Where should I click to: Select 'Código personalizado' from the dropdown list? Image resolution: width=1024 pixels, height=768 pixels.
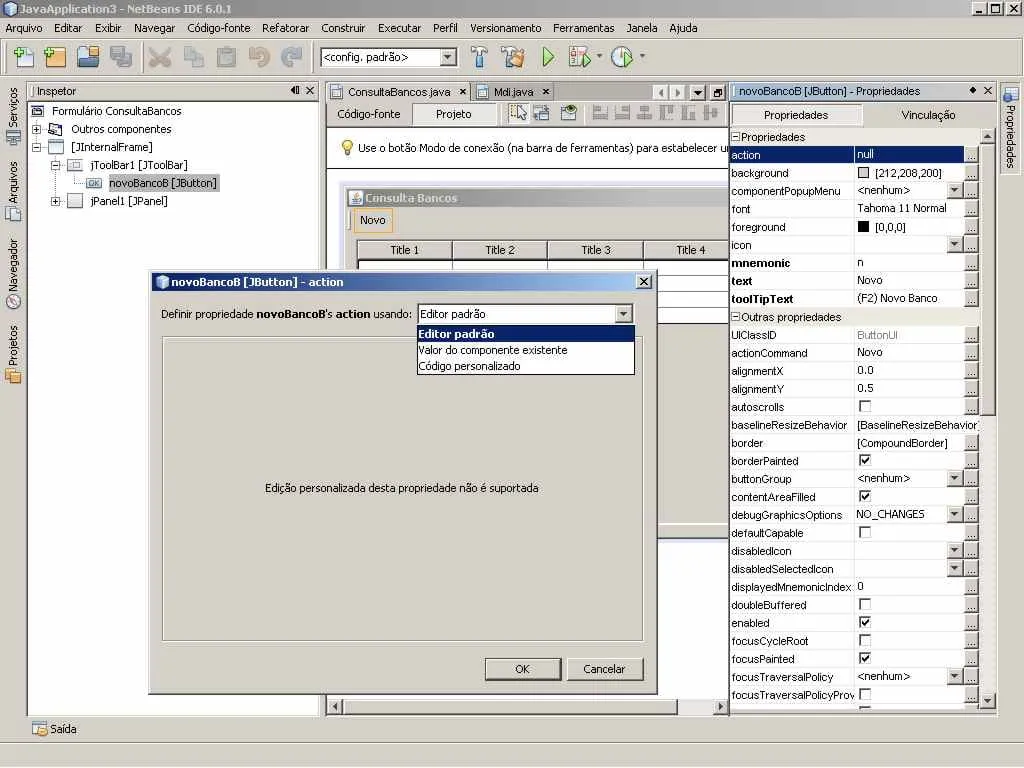pyautogui.click(x=469, y=366)
